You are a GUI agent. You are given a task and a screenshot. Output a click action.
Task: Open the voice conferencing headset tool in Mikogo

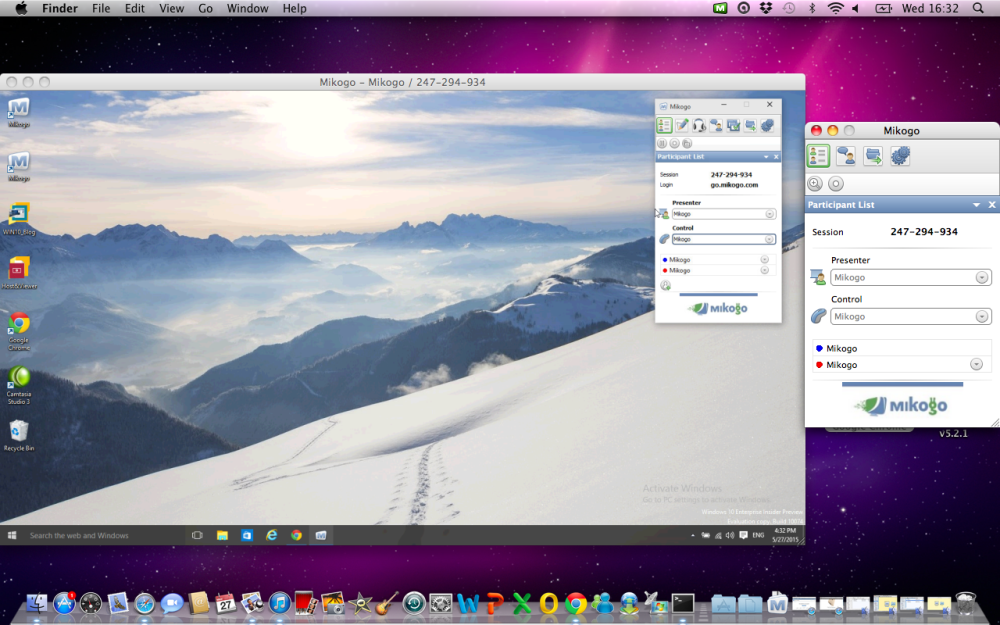click(699, 125)
